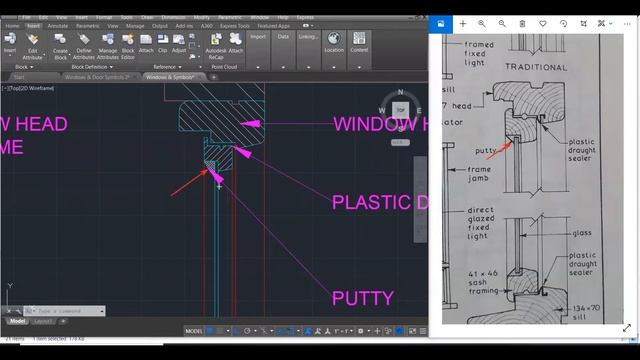640x360 pixels.
Task: Zoom in on the photo in Photos app
Action: tap(482, 24)
